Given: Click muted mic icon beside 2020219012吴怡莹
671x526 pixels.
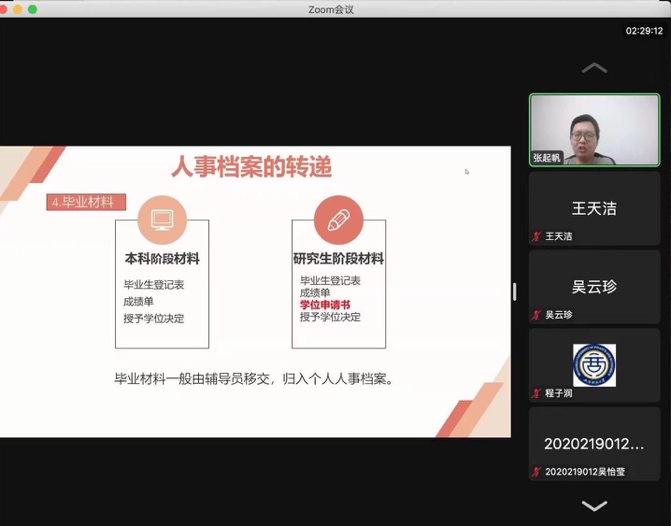Looking at the screenshot, I should tap(537, 471).
